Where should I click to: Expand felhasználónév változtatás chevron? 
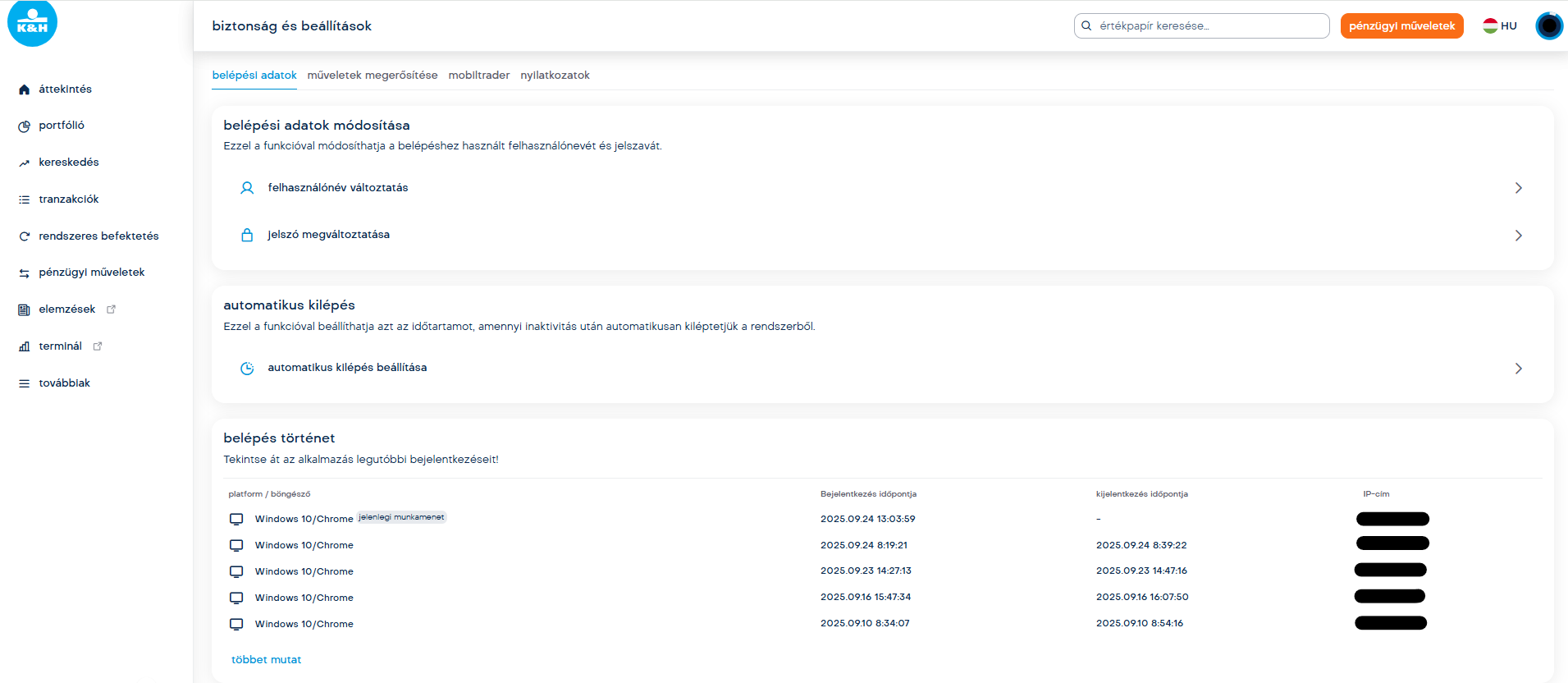click(x=1518, y=188)
